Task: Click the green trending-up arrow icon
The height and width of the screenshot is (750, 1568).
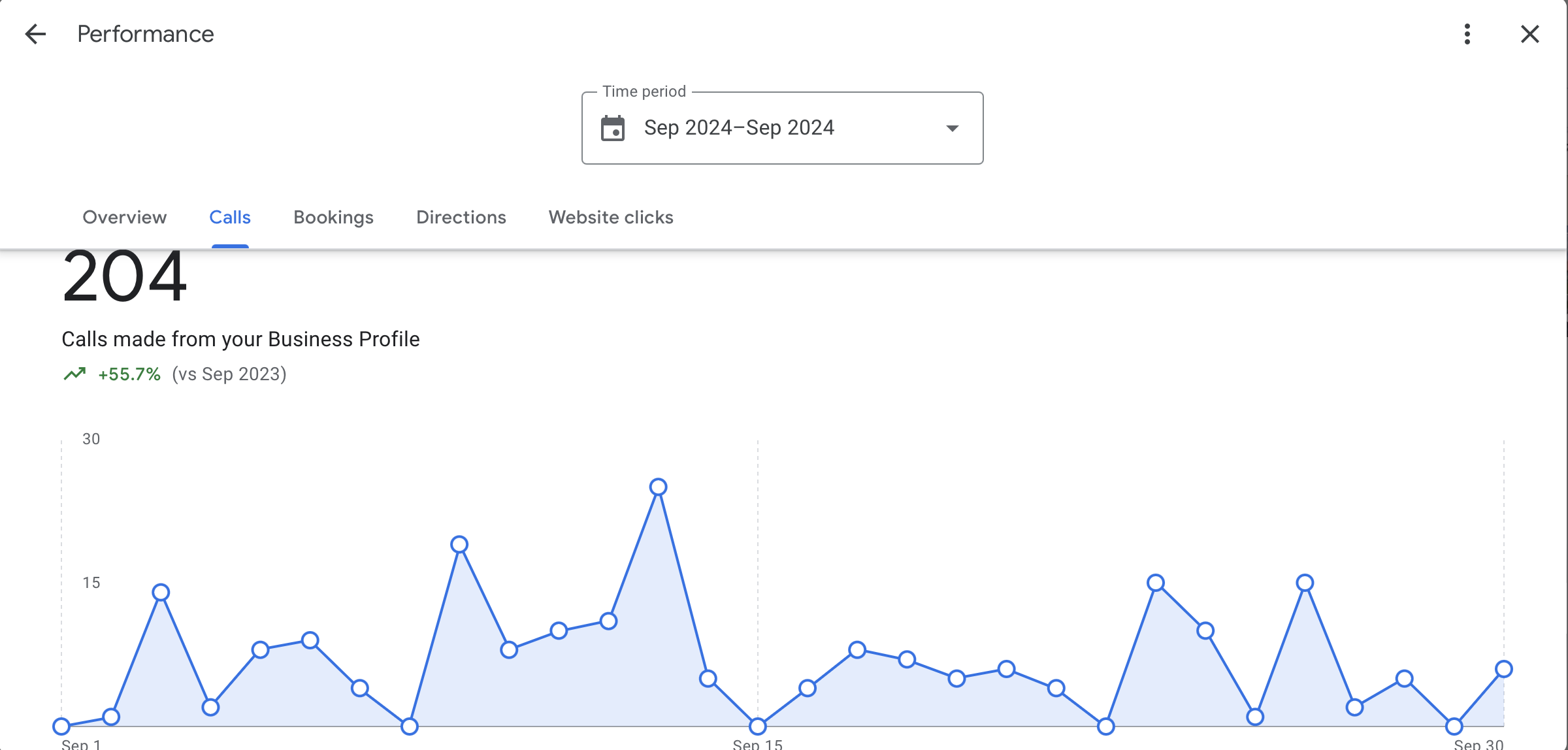Action: [74, 374]
